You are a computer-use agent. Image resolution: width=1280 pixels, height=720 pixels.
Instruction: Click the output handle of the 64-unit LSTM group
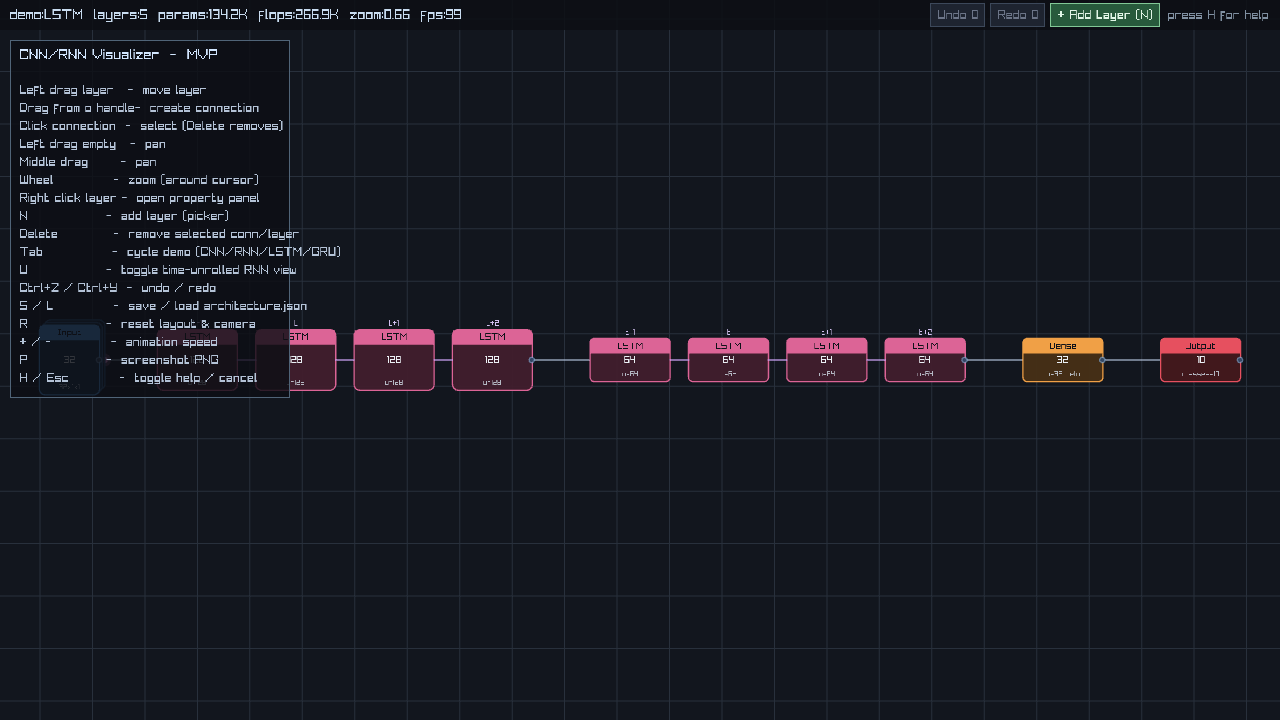[x=965, y=360]
